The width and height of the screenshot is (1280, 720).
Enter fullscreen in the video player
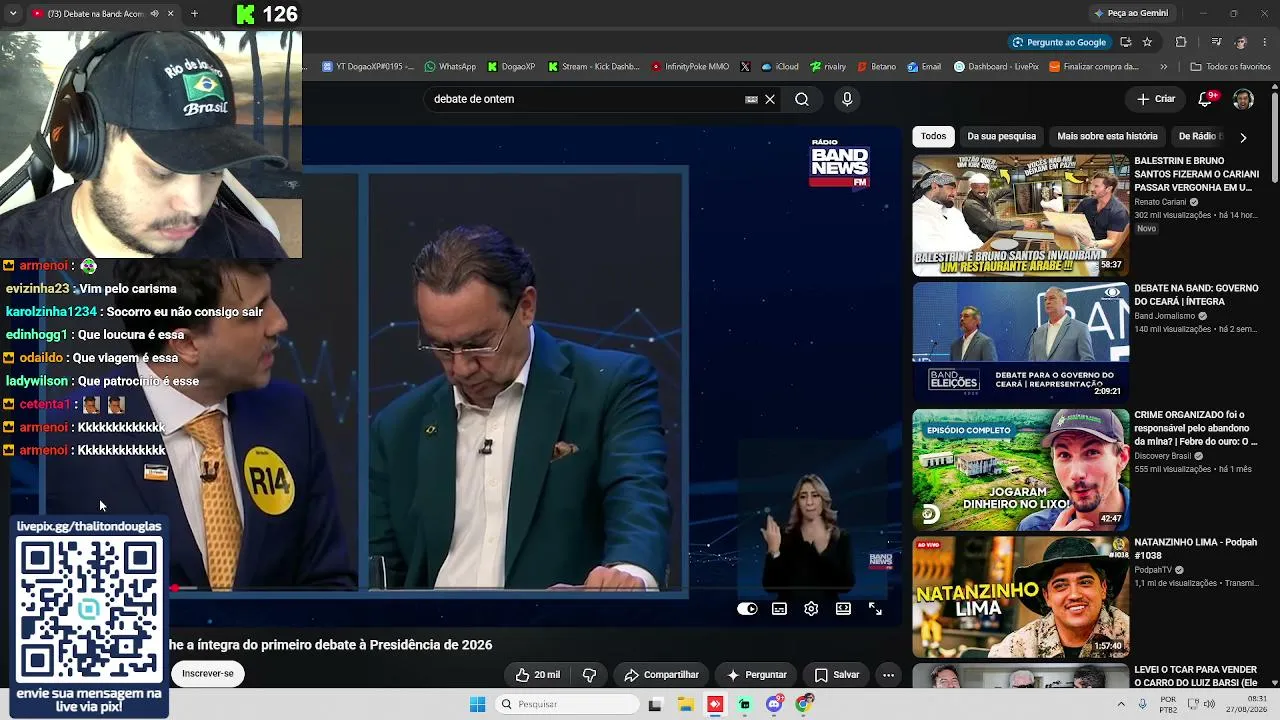coord(875,608)
